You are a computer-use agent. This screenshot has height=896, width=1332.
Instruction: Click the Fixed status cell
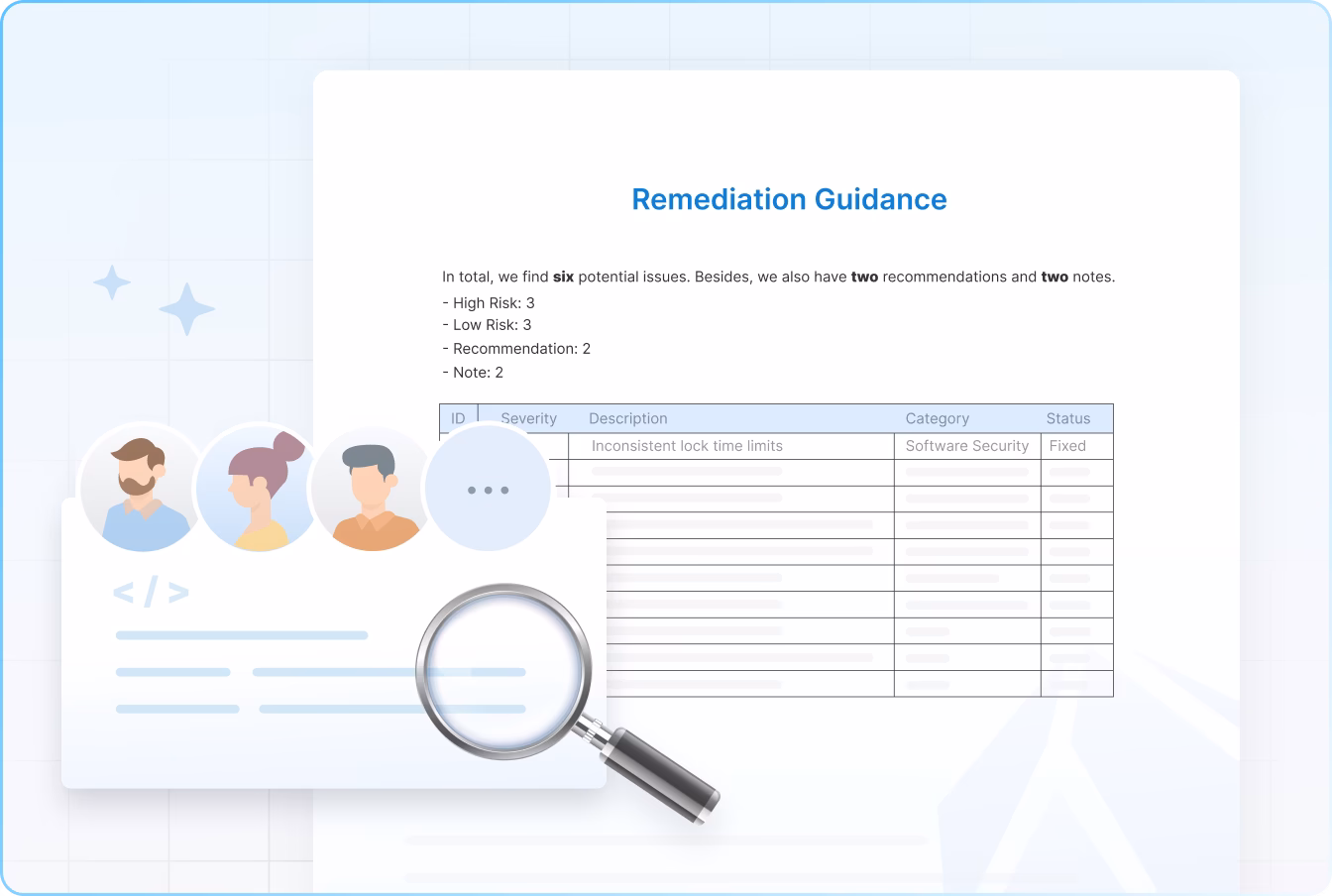1067,446
